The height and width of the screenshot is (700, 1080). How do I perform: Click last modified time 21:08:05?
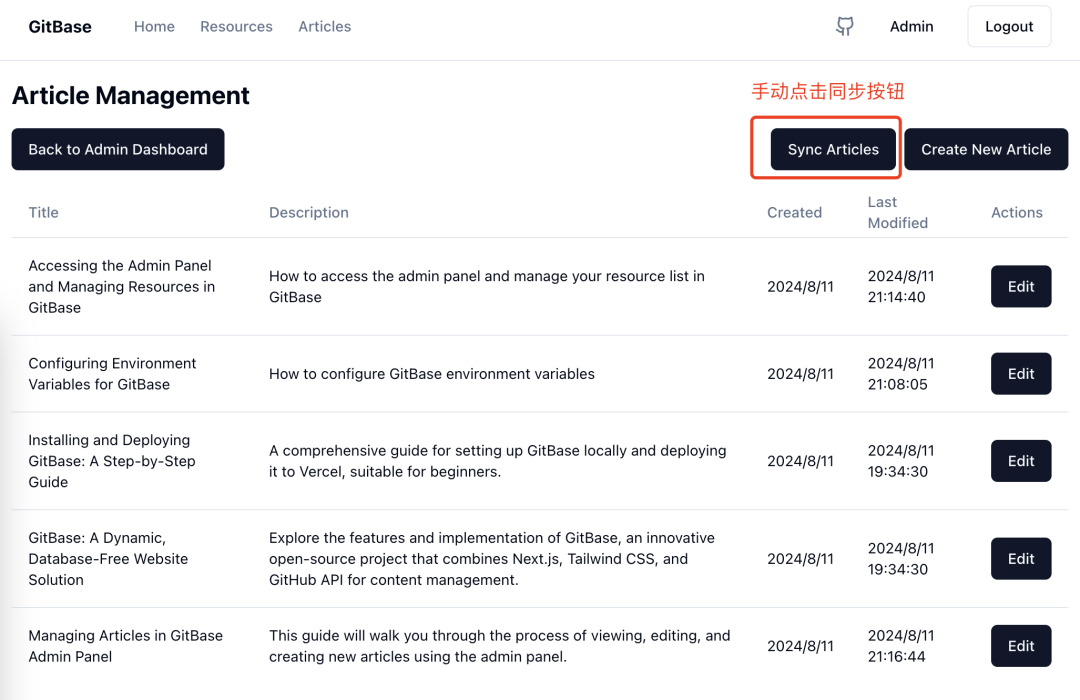coord(897,384)
